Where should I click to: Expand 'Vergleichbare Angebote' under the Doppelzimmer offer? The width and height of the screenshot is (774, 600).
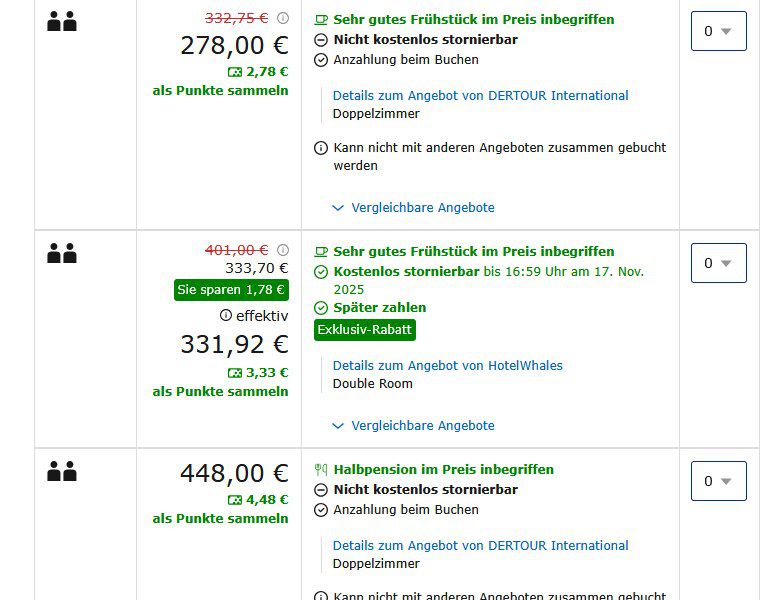tap(413, 207)
